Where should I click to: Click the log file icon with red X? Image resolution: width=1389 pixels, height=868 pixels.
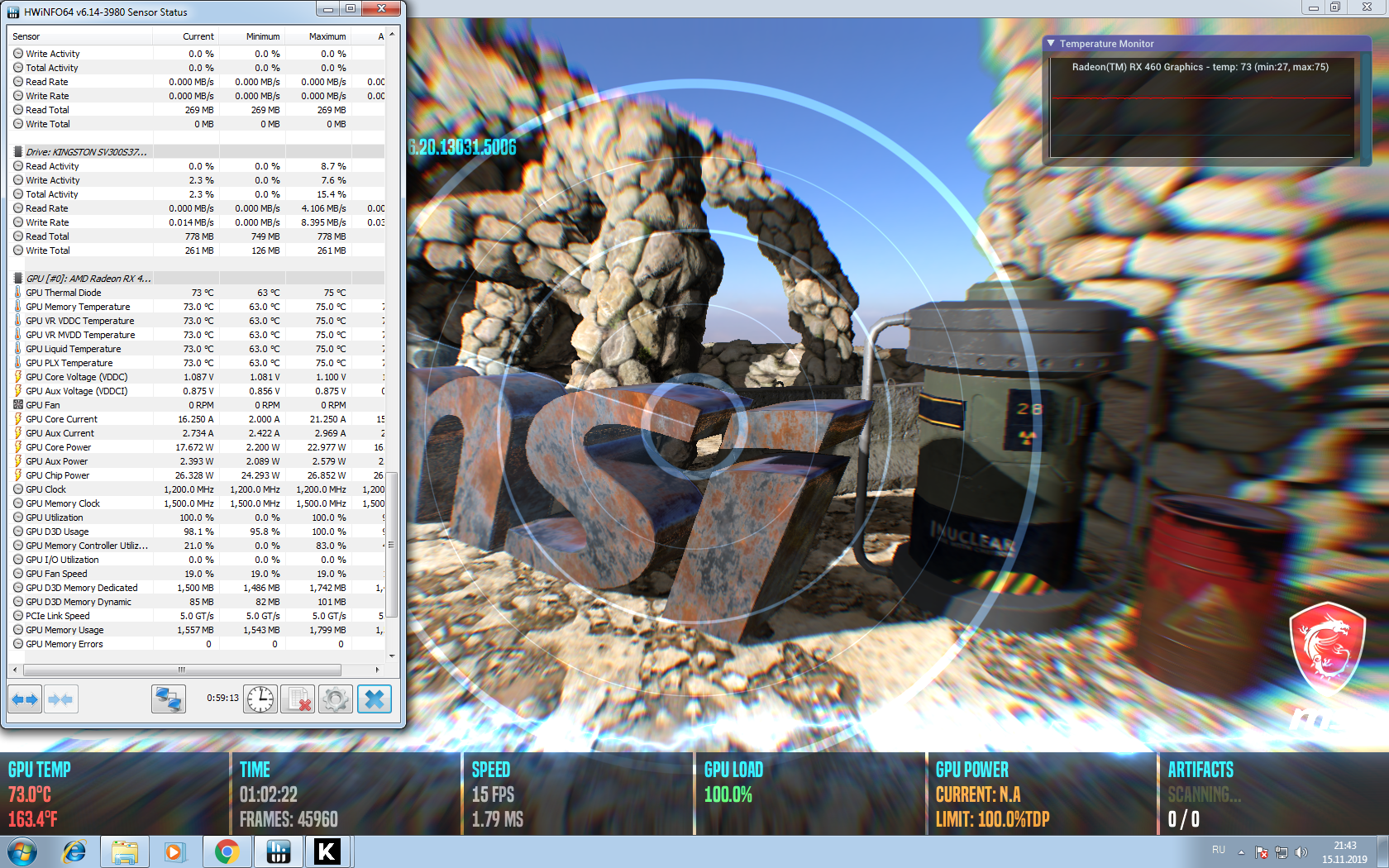click(298, 699)
